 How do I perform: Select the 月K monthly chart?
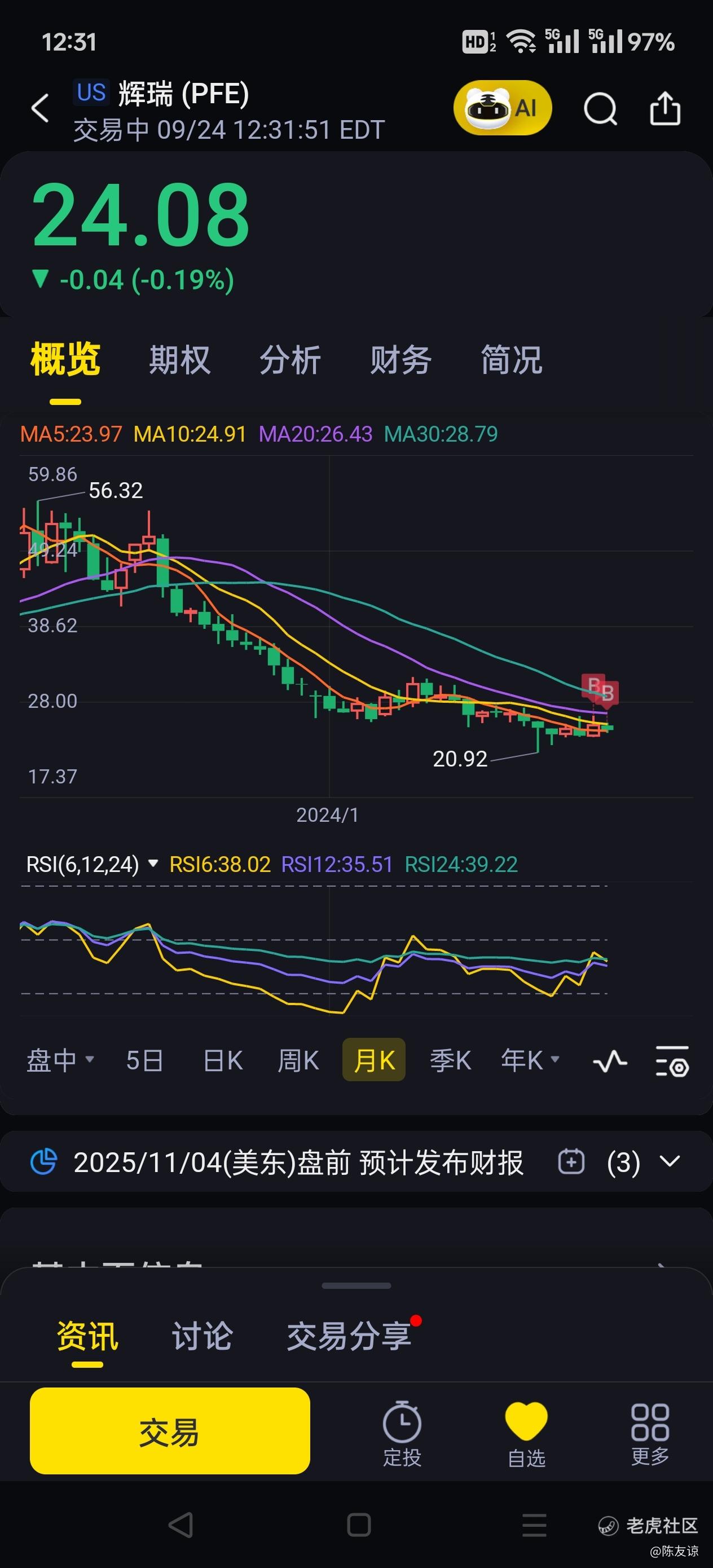pos(374,1060)
